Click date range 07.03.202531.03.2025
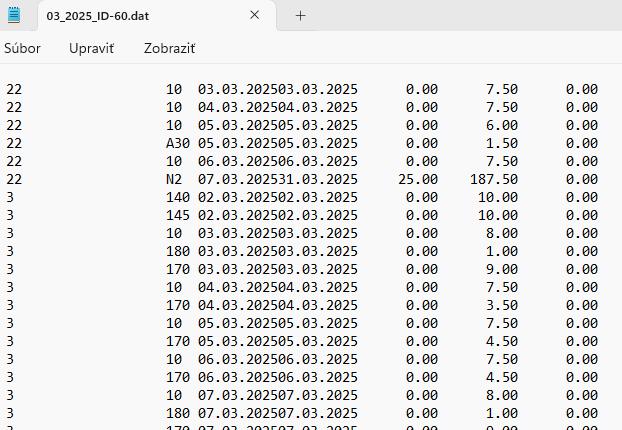622x430 pixels. tap(277, 179)
